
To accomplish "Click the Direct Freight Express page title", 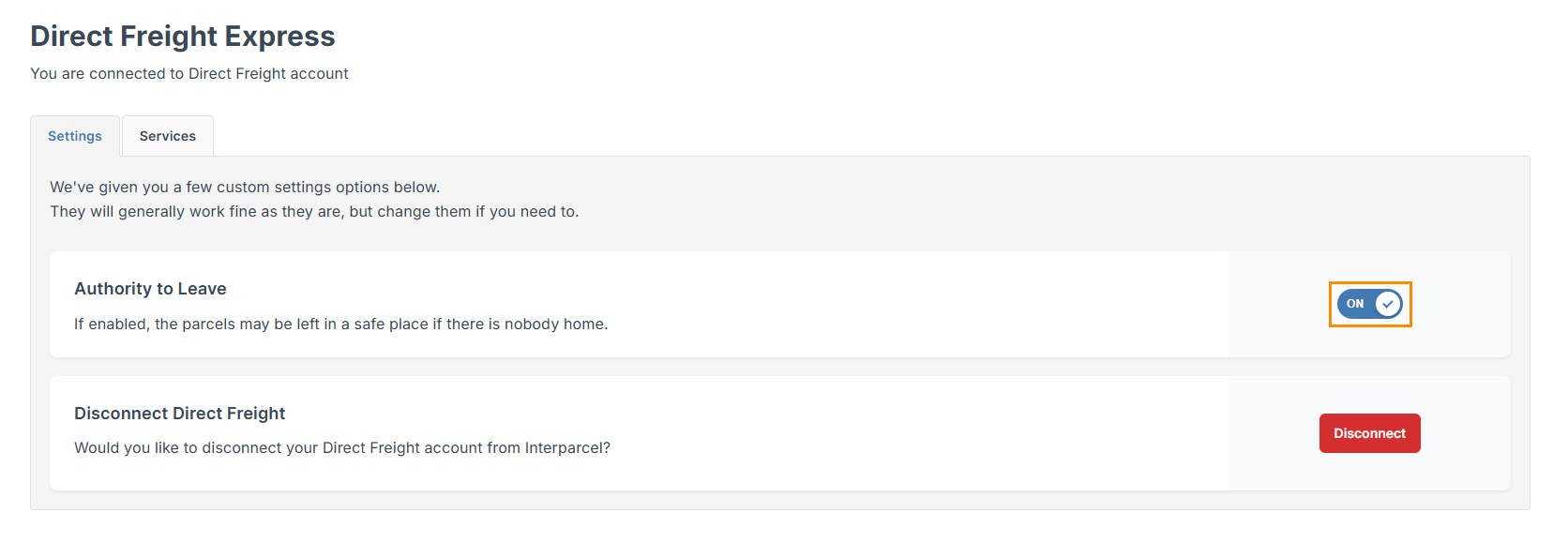I will click(183, 36).
